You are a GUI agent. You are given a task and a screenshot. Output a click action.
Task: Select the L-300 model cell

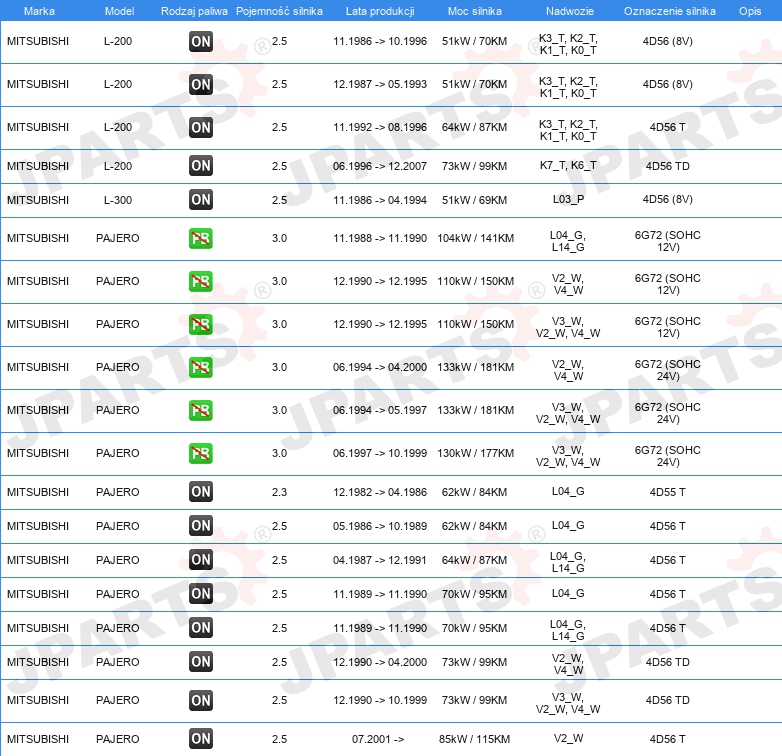[118, 200]
